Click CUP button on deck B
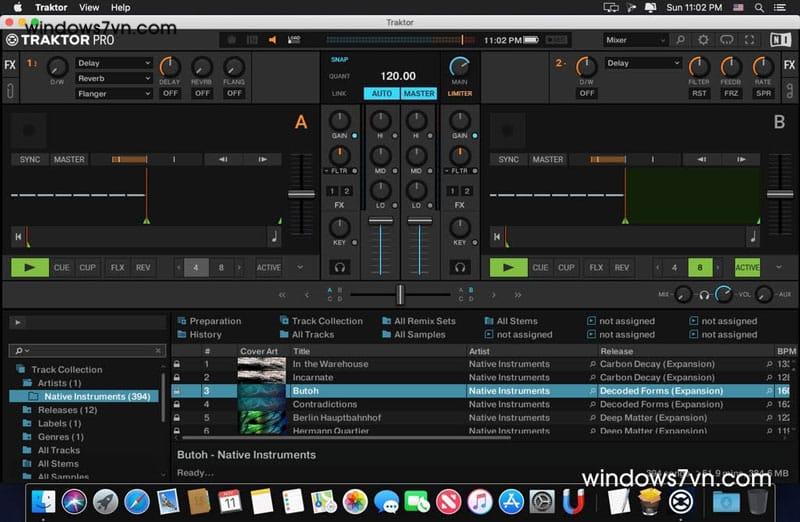This screenshot has width=800, height=522. pos(566,267)
